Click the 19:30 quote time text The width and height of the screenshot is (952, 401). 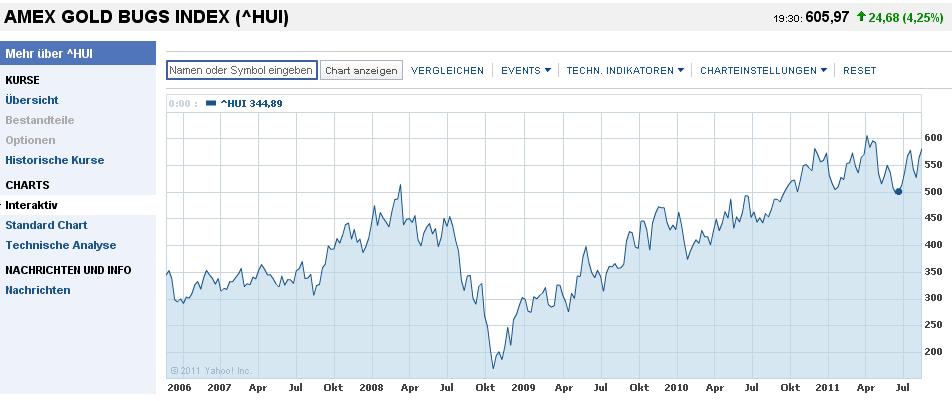(x=788, y=19)
